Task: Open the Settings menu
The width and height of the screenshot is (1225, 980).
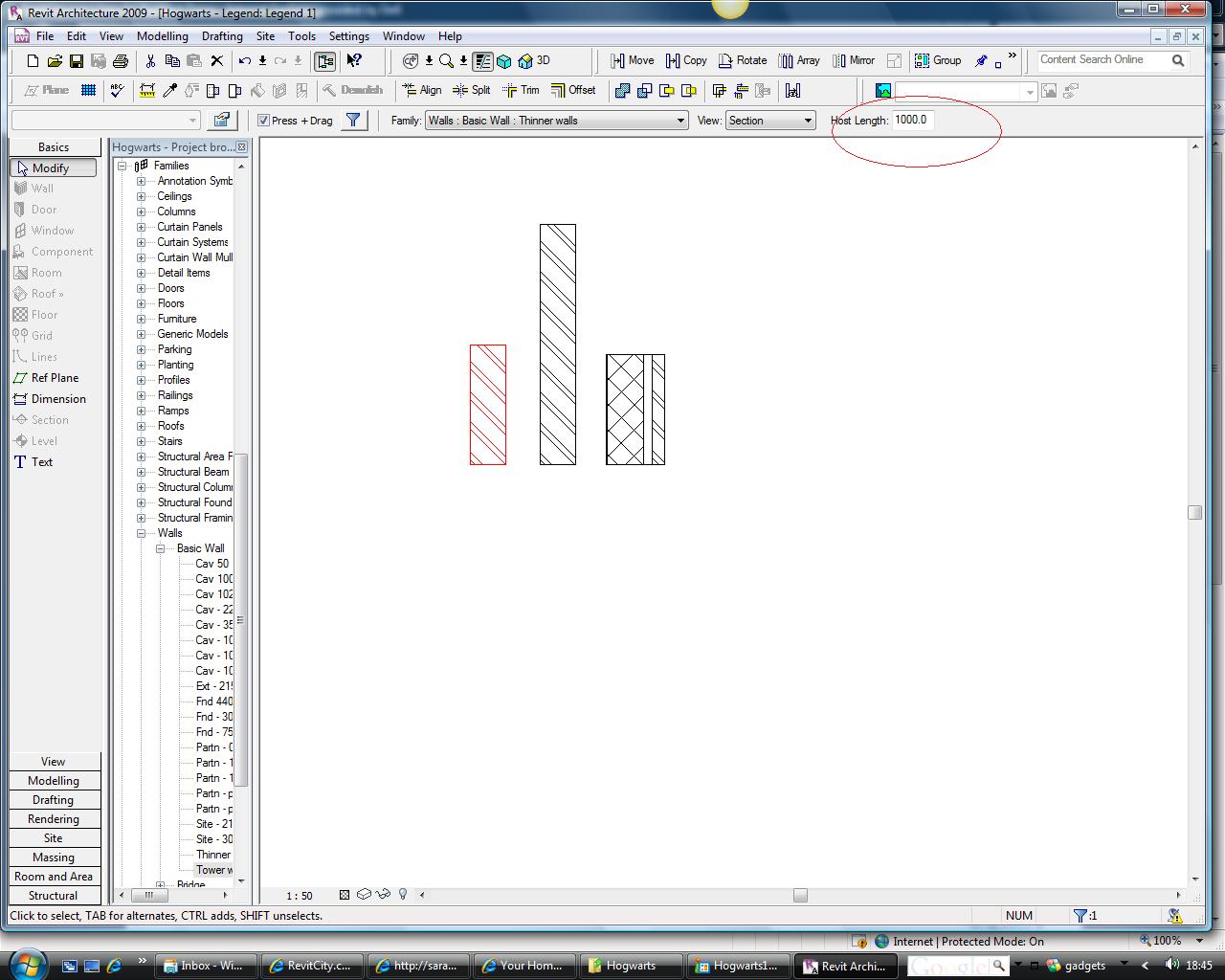Action: coord(348,36)
